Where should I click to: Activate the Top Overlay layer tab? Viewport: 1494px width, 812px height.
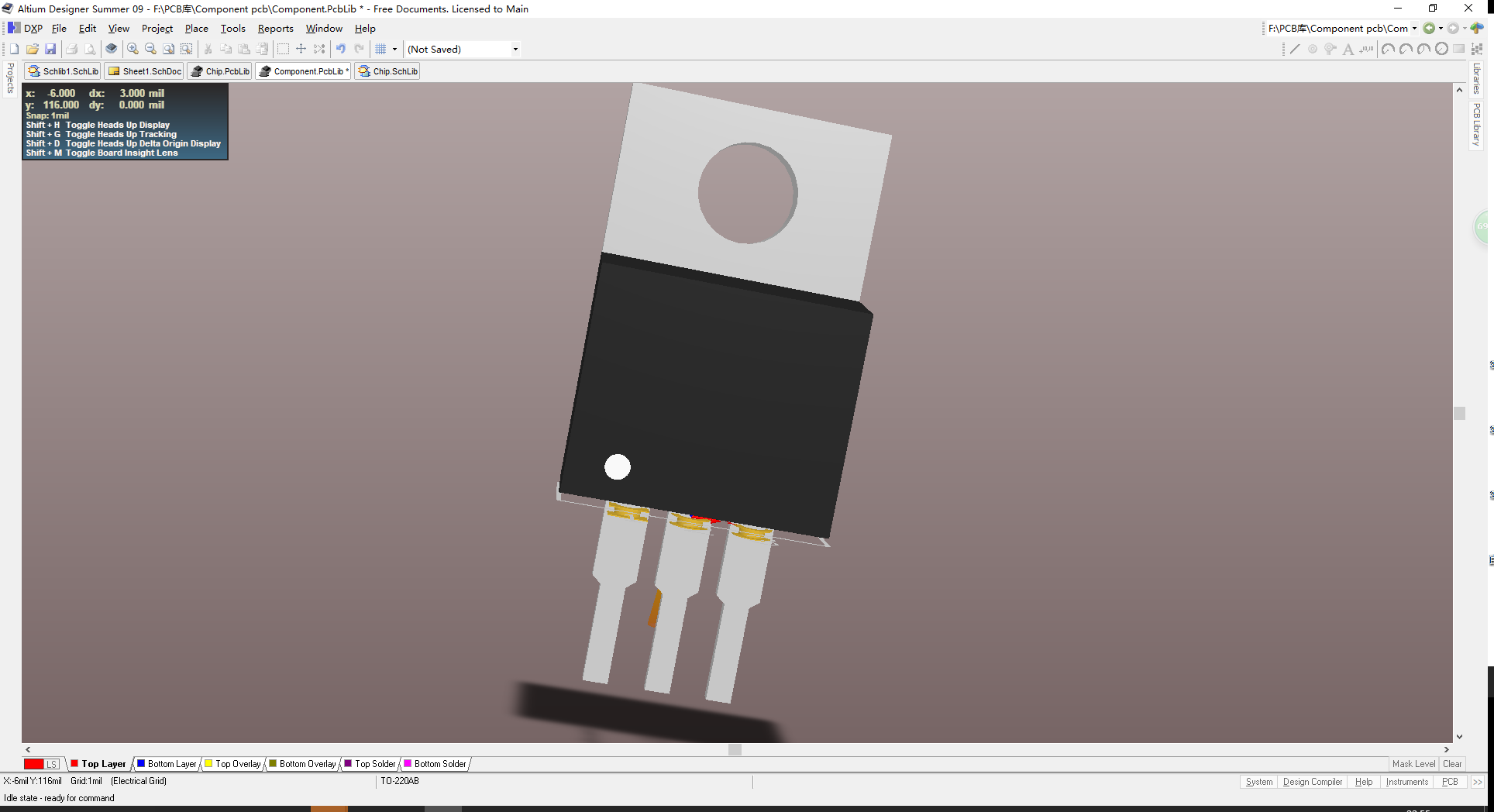tap(232, 764)
